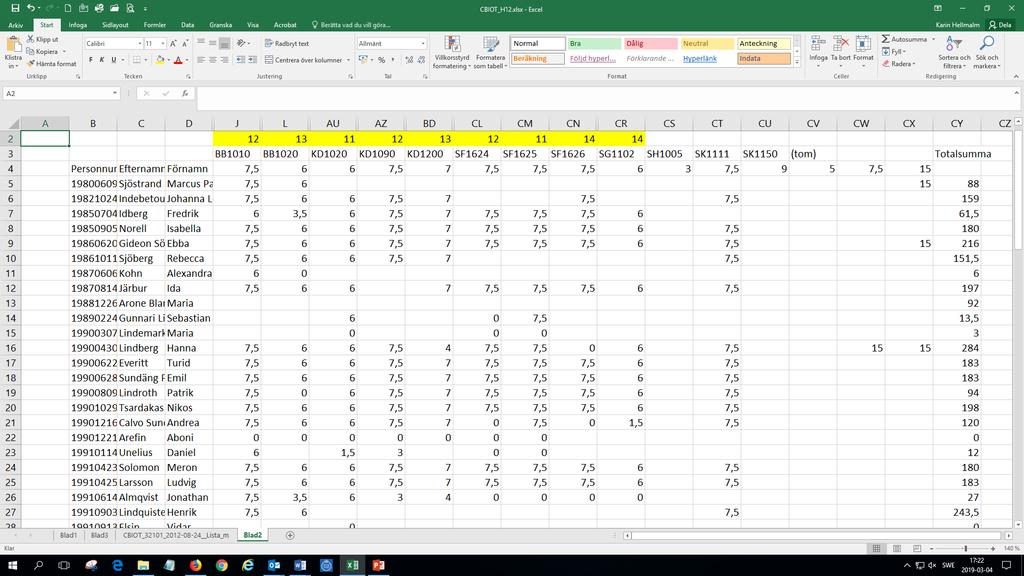Increase decimal places
This screenshot has width=1024, height=576.
pyautogui.click(x=409, y=60)
